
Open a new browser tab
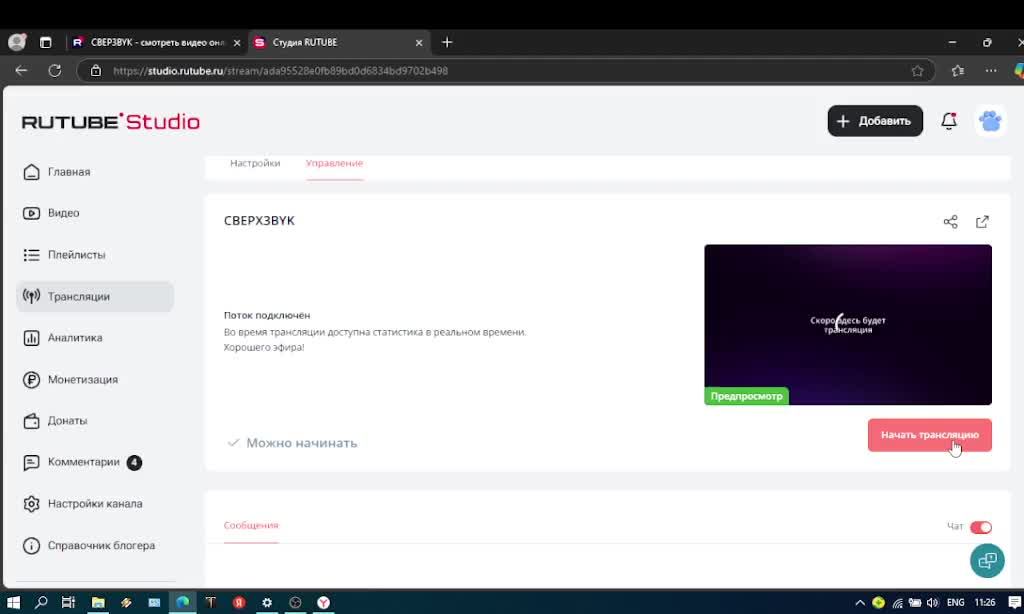[x=447, y=42]
